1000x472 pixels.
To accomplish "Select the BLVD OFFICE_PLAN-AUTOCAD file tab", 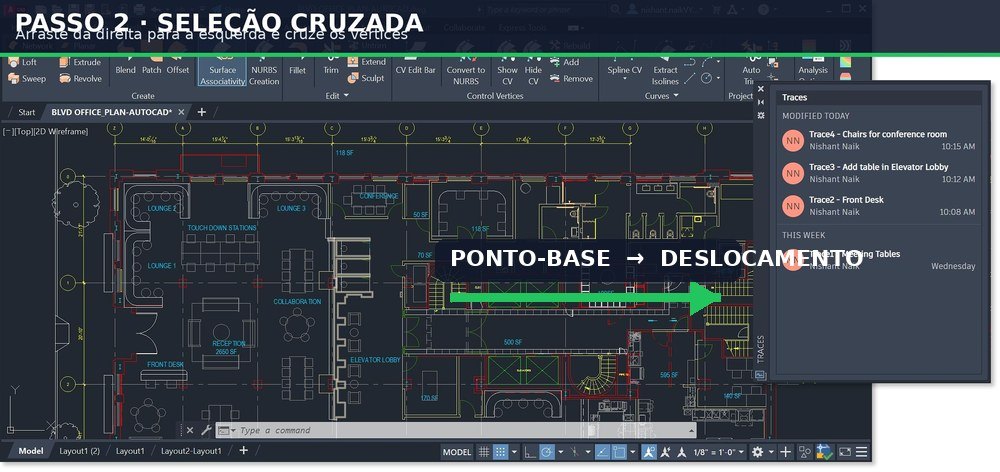I will 112,112.
